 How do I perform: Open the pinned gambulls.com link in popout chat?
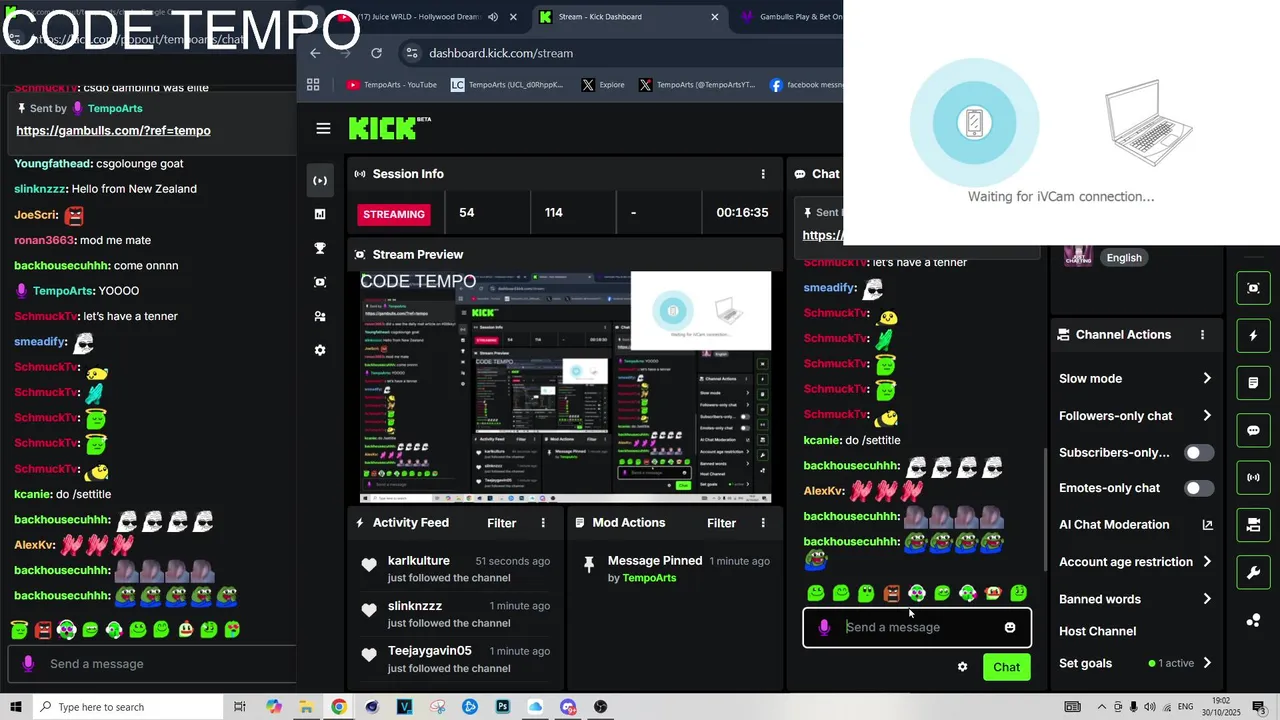click(113, 130)
